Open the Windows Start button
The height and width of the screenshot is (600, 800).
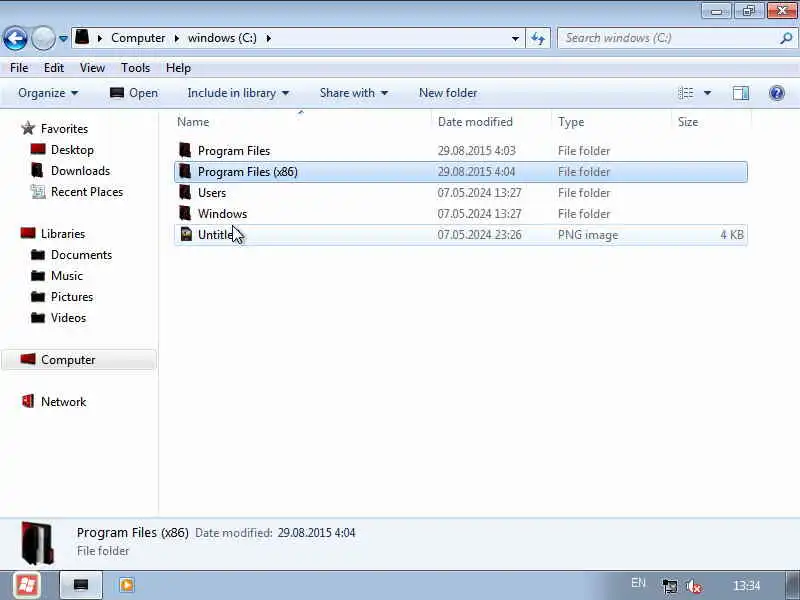point(27,585)
